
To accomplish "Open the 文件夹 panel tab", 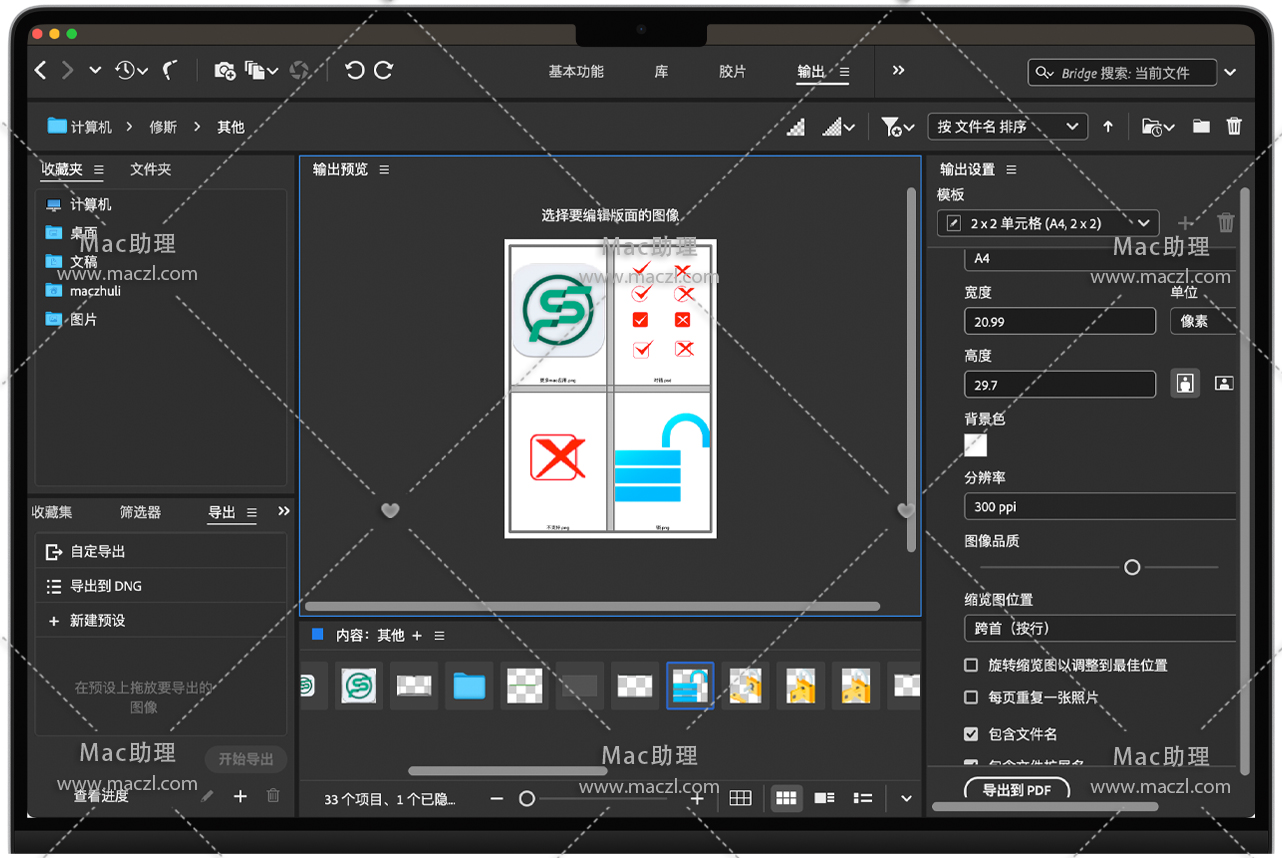I will tap(151, 170).
